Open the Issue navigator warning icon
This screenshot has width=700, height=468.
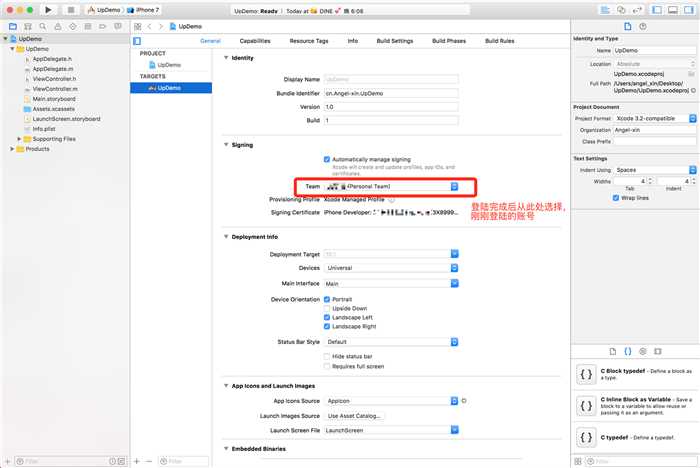(x=58, y=27)
